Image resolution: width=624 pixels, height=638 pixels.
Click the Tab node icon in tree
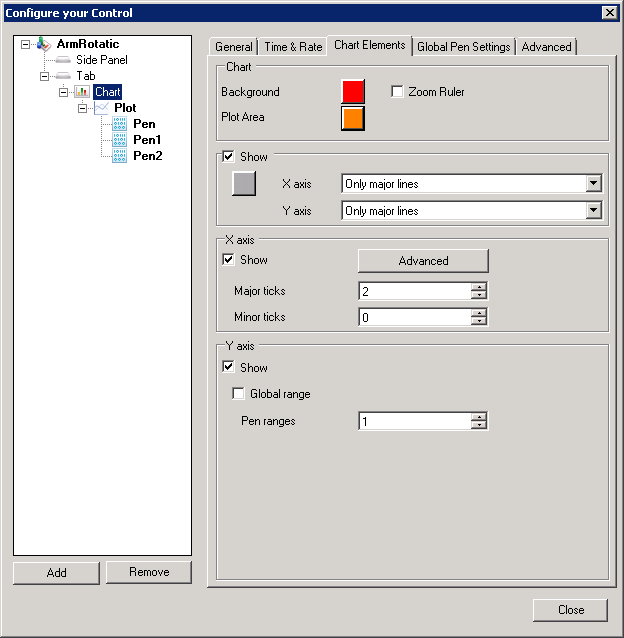tap(63, 76)
